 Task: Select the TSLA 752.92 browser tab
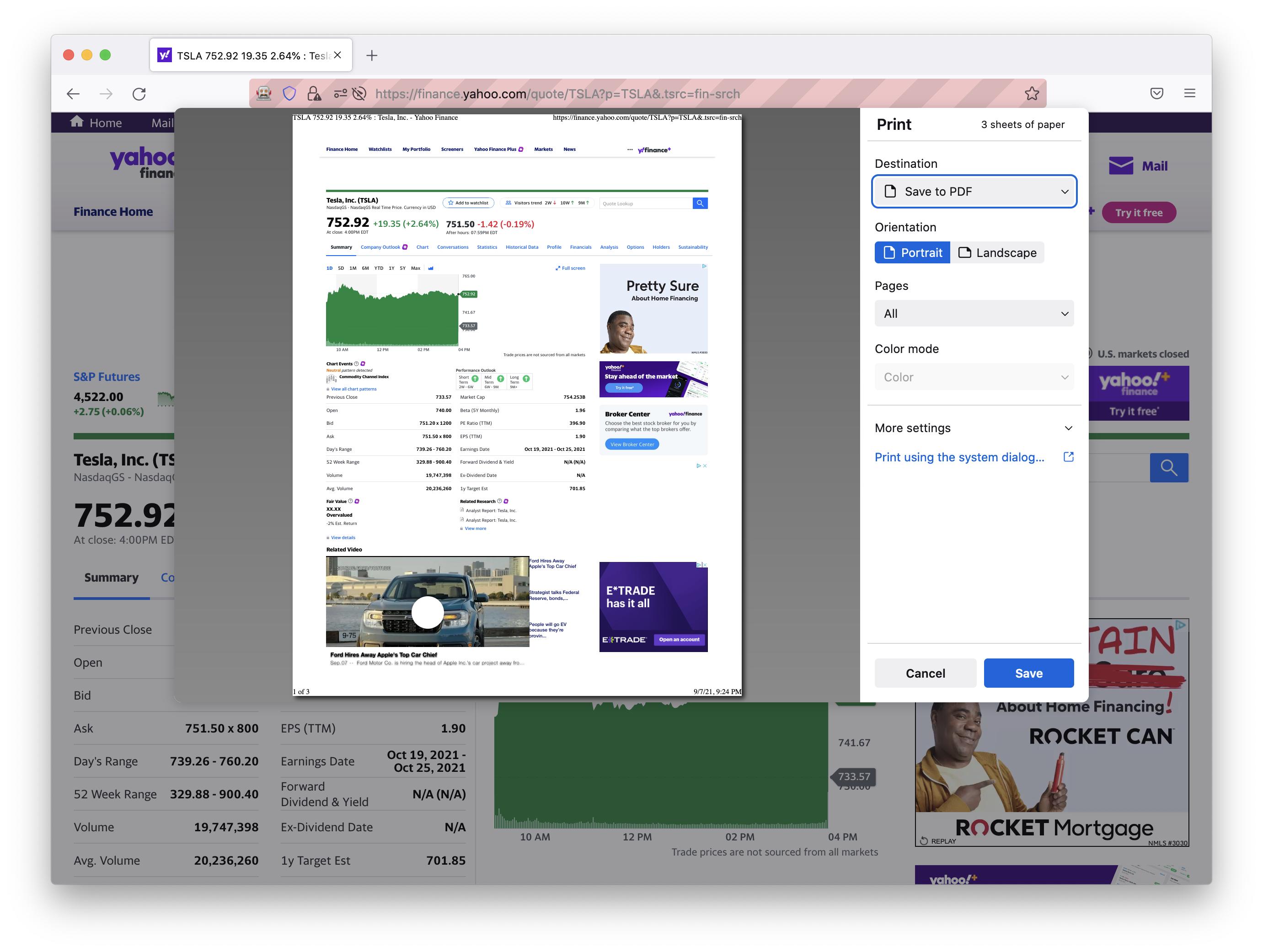(251, 55)
